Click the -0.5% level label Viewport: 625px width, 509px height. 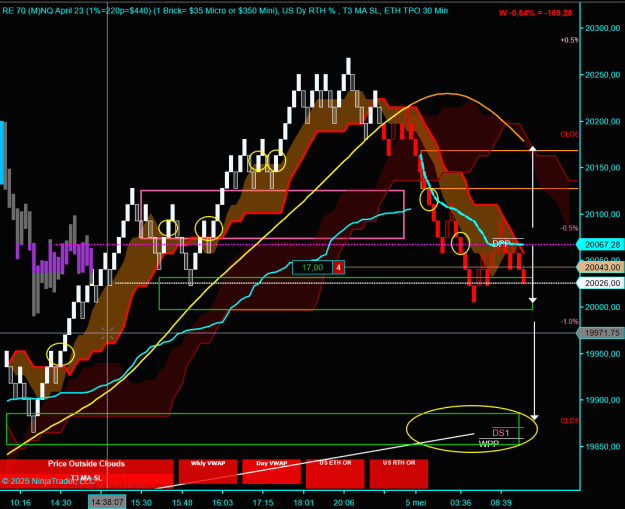tap(569, 228)
